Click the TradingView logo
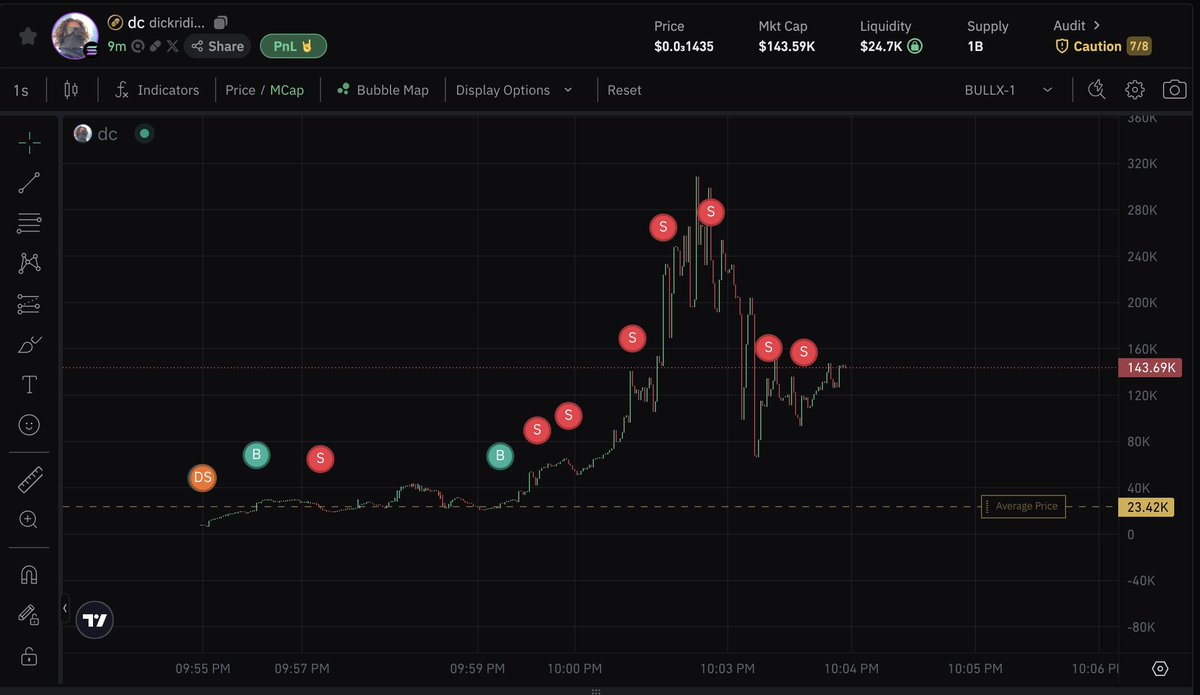The width and height of the screenshot is (1200, 695). coord(95,620)
